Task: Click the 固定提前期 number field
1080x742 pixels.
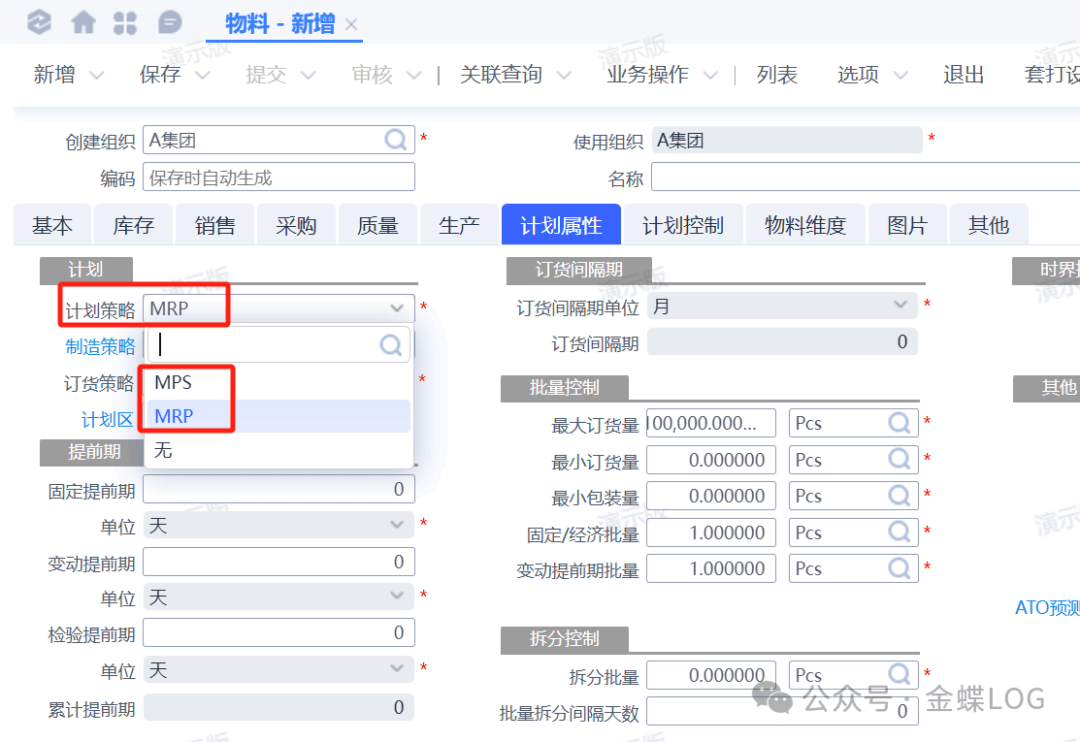Action: click(278, 489)
